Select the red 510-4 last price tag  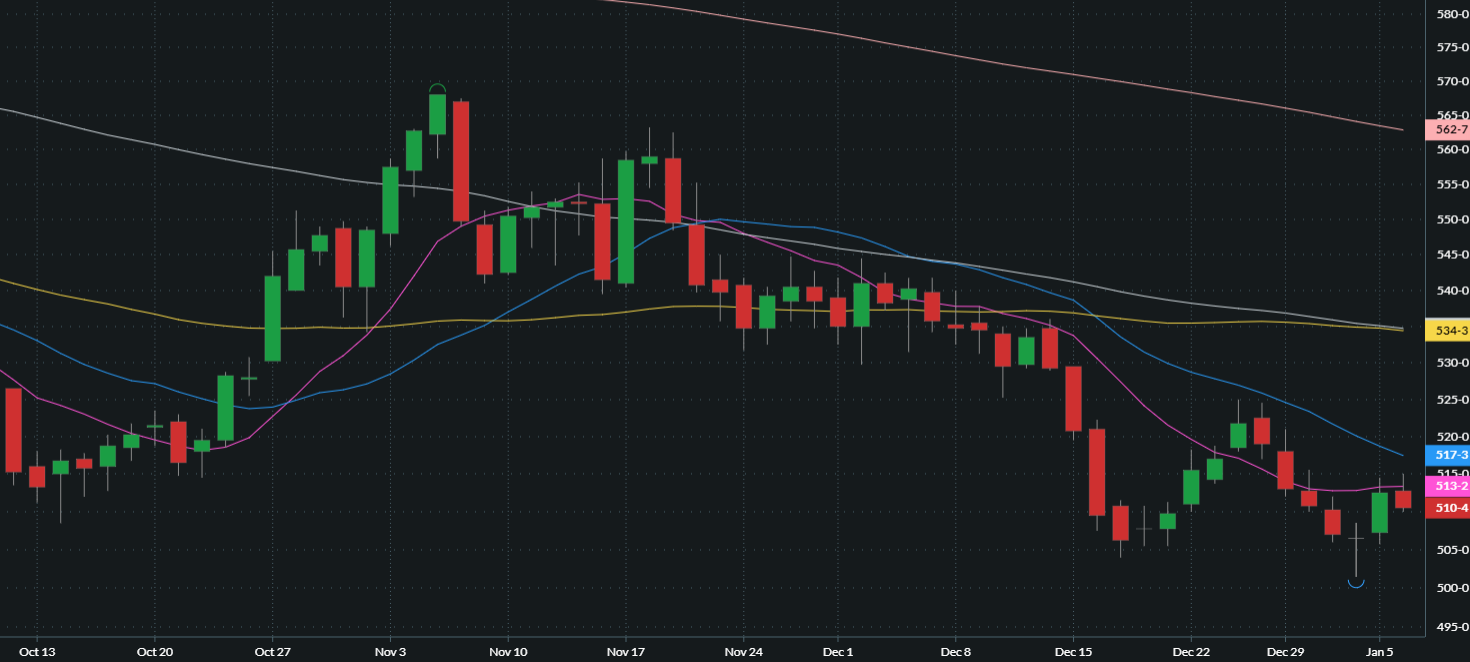coord(1451,508)
